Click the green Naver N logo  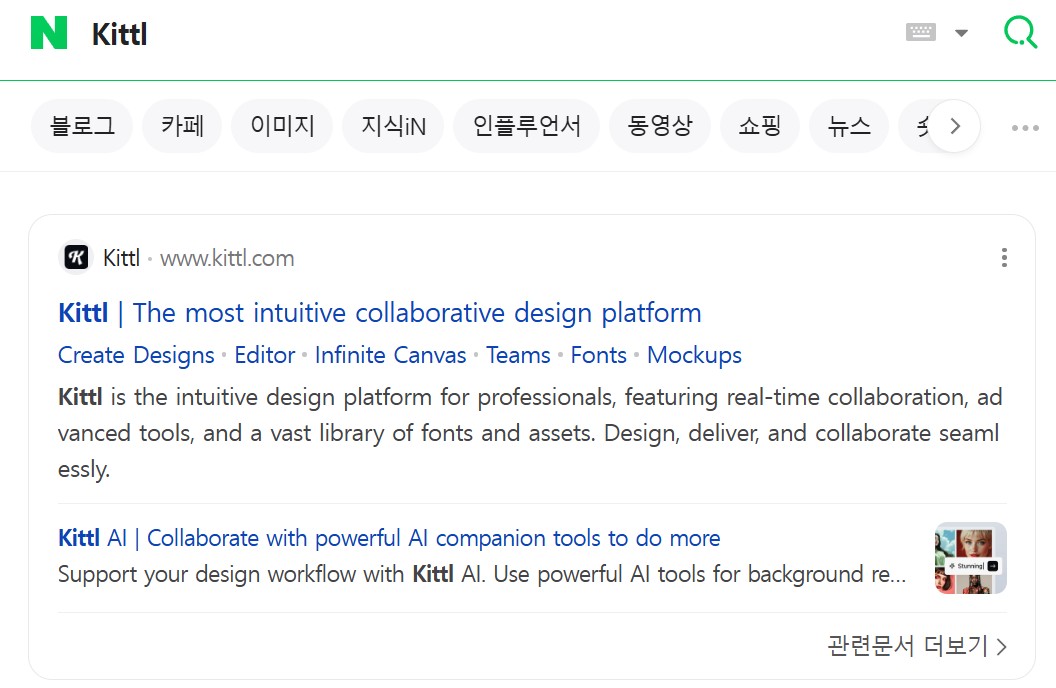coord(49,32)
